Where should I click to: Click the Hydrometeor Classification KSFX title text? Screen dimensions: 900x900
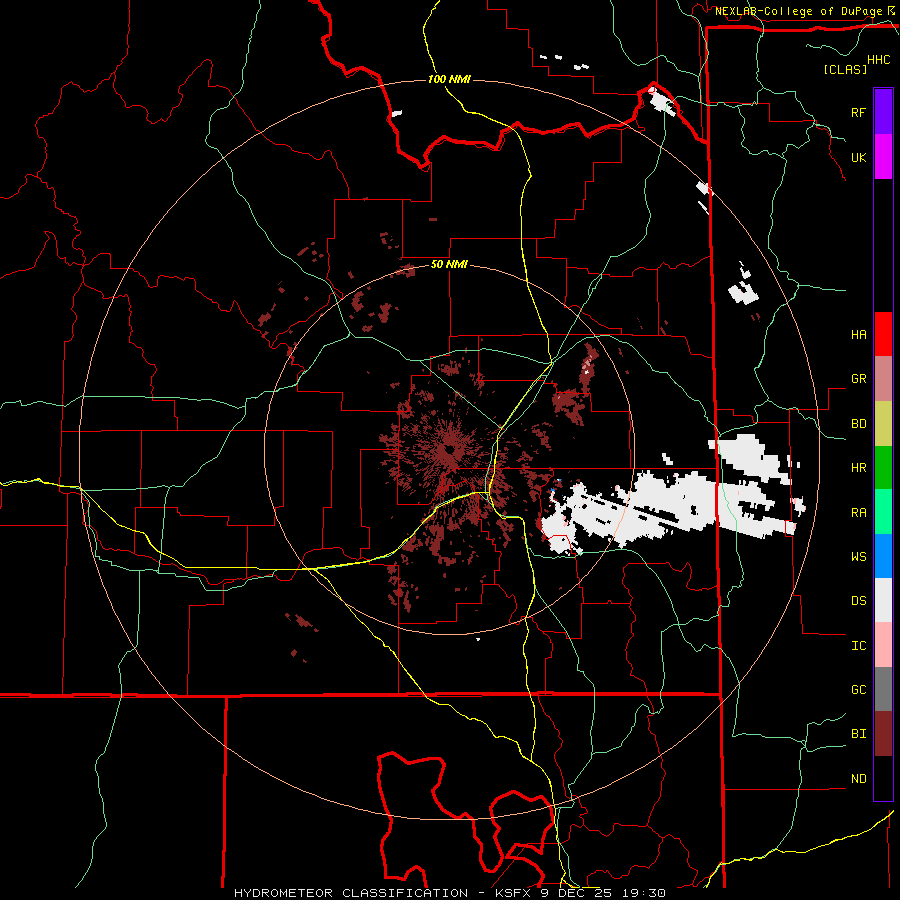point(449,893)
